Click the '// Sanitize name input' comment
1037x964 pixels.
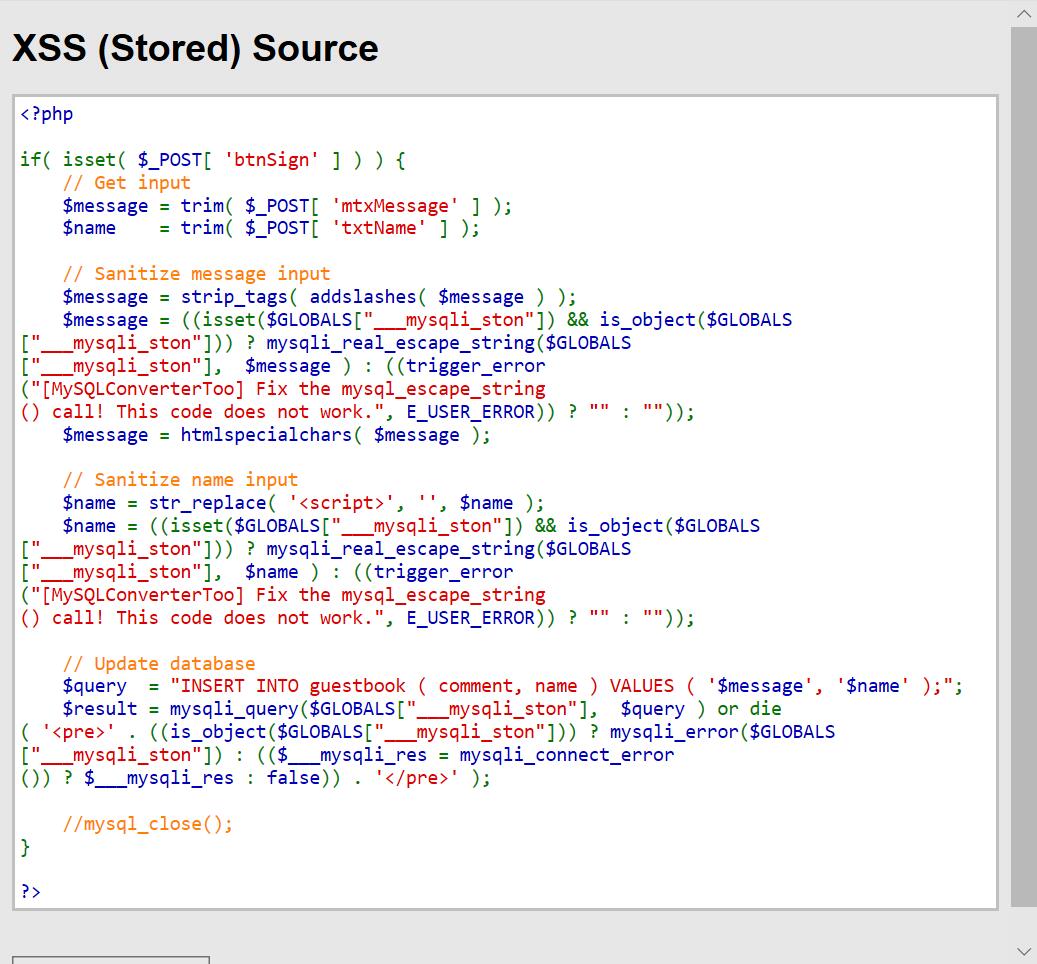180,480
